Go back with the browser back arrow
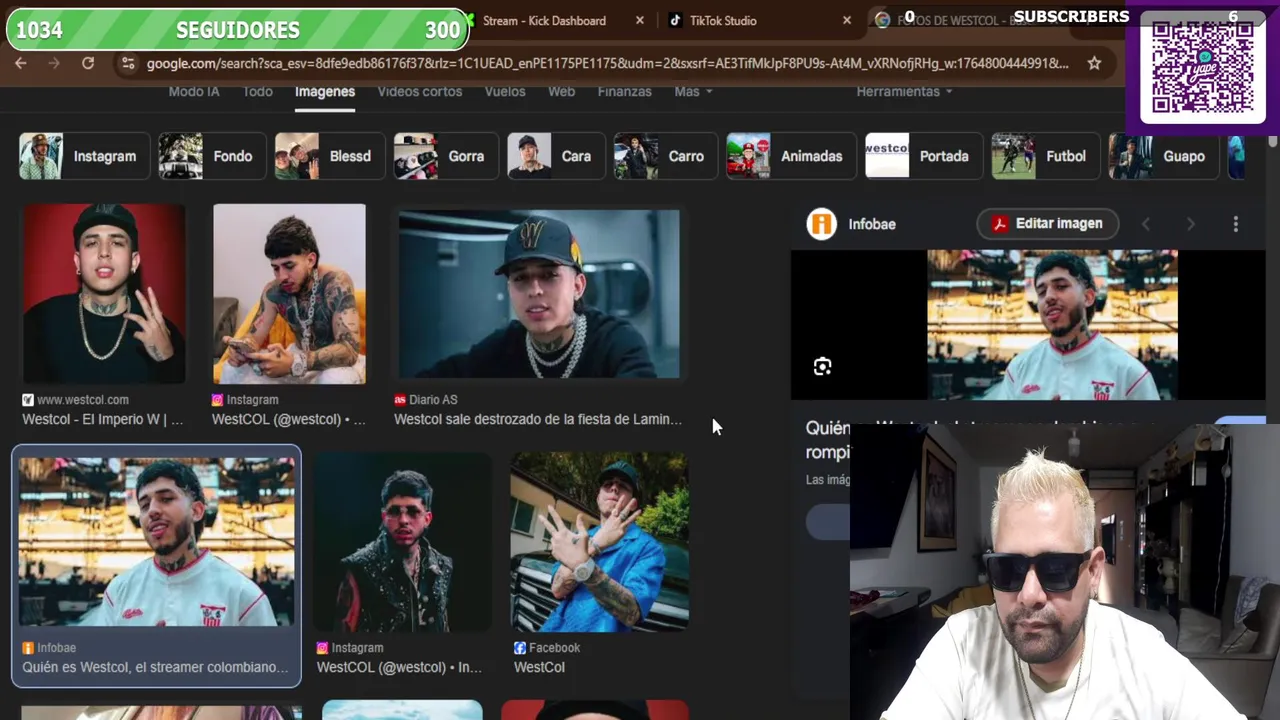 coord(21,63)
